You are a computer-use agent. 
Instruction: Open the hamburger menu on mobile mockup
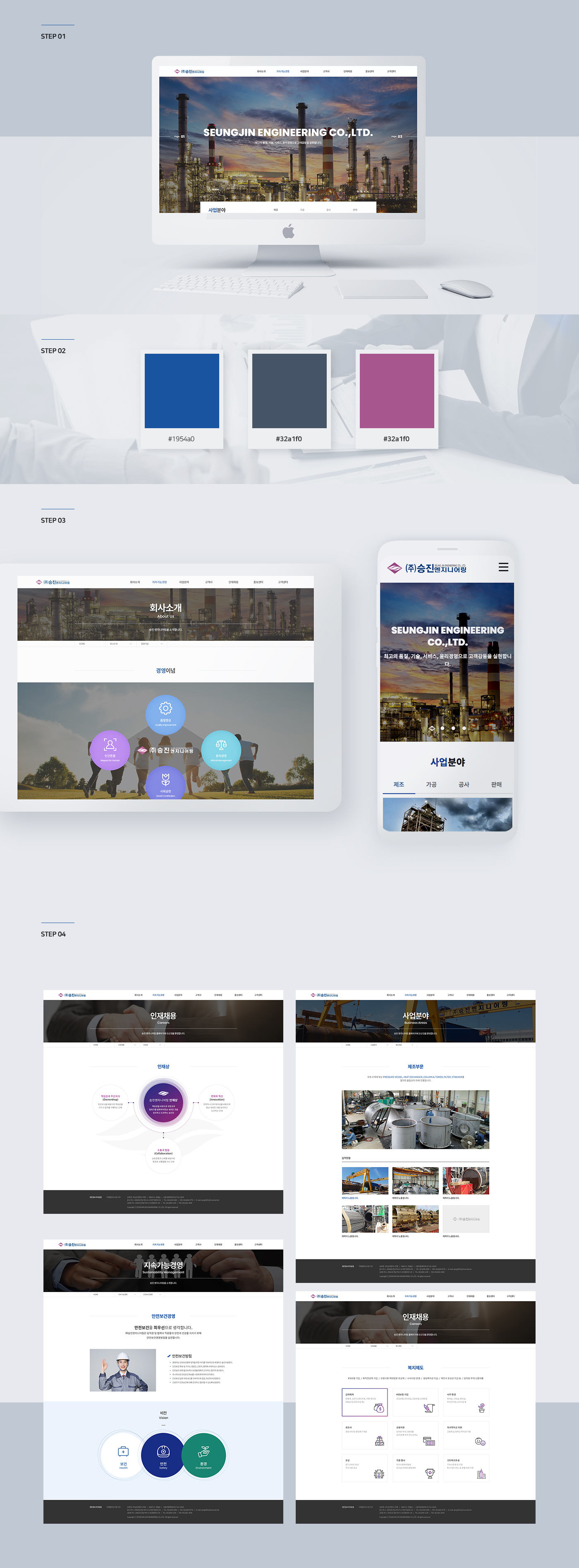click(503, 567)
